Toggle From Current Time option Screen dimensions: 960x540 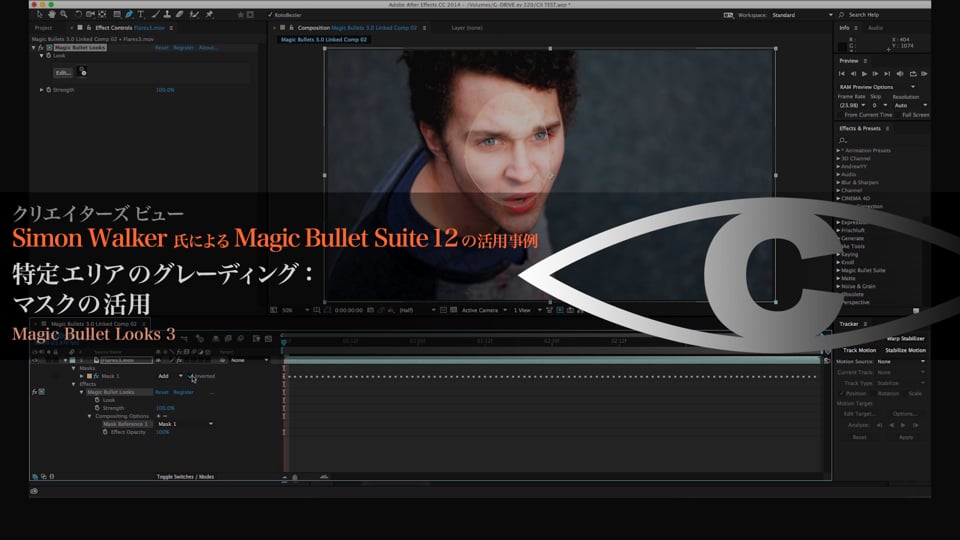pyautogui.click(x=868, y=114)
